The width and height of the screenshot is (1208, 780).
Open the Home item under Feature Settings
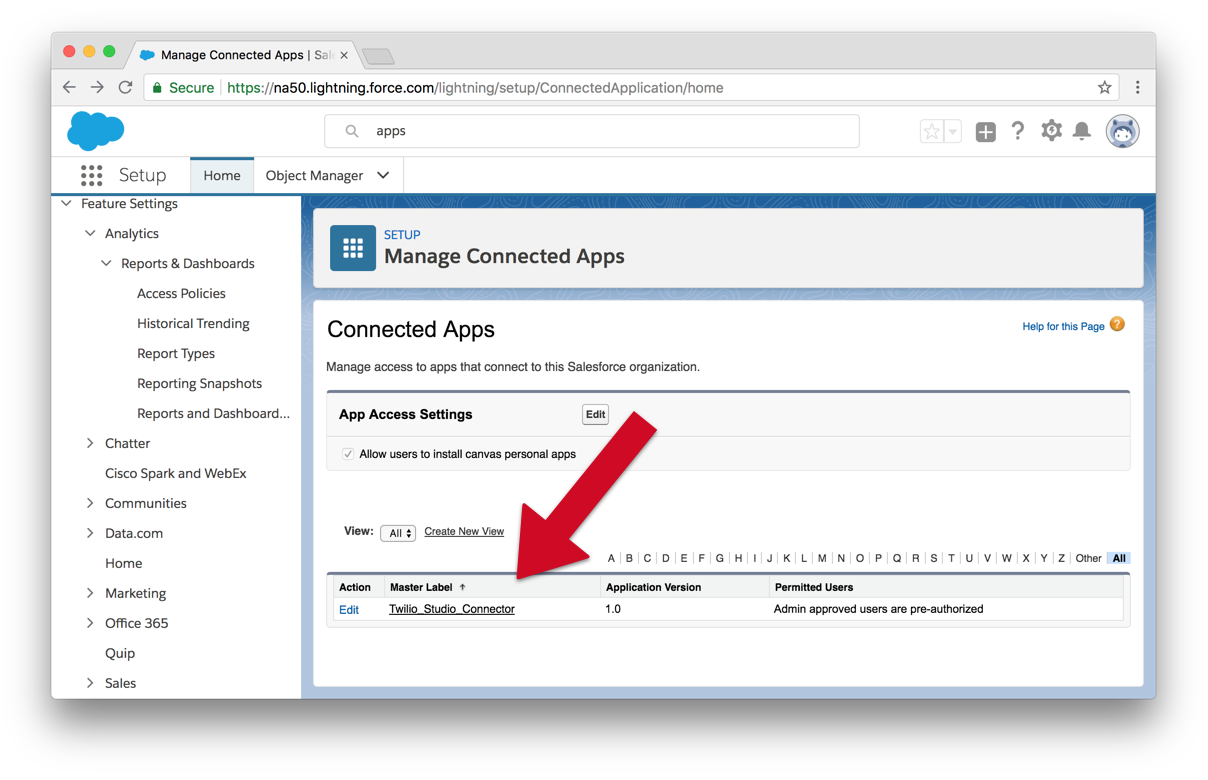(123, 563)
